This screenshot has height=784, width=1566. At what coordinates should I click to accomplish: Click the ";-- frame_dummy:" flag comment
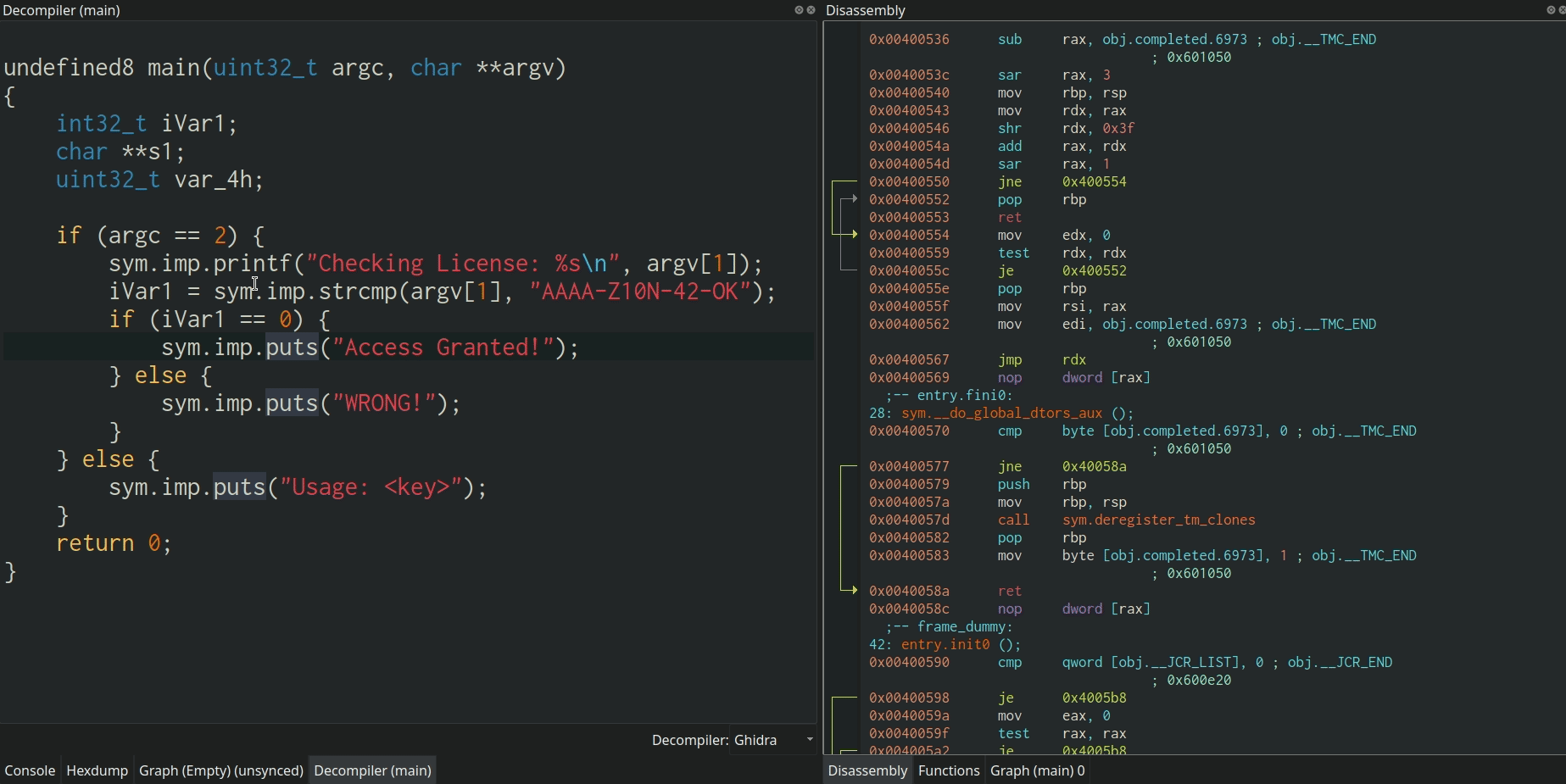[949, 626]
